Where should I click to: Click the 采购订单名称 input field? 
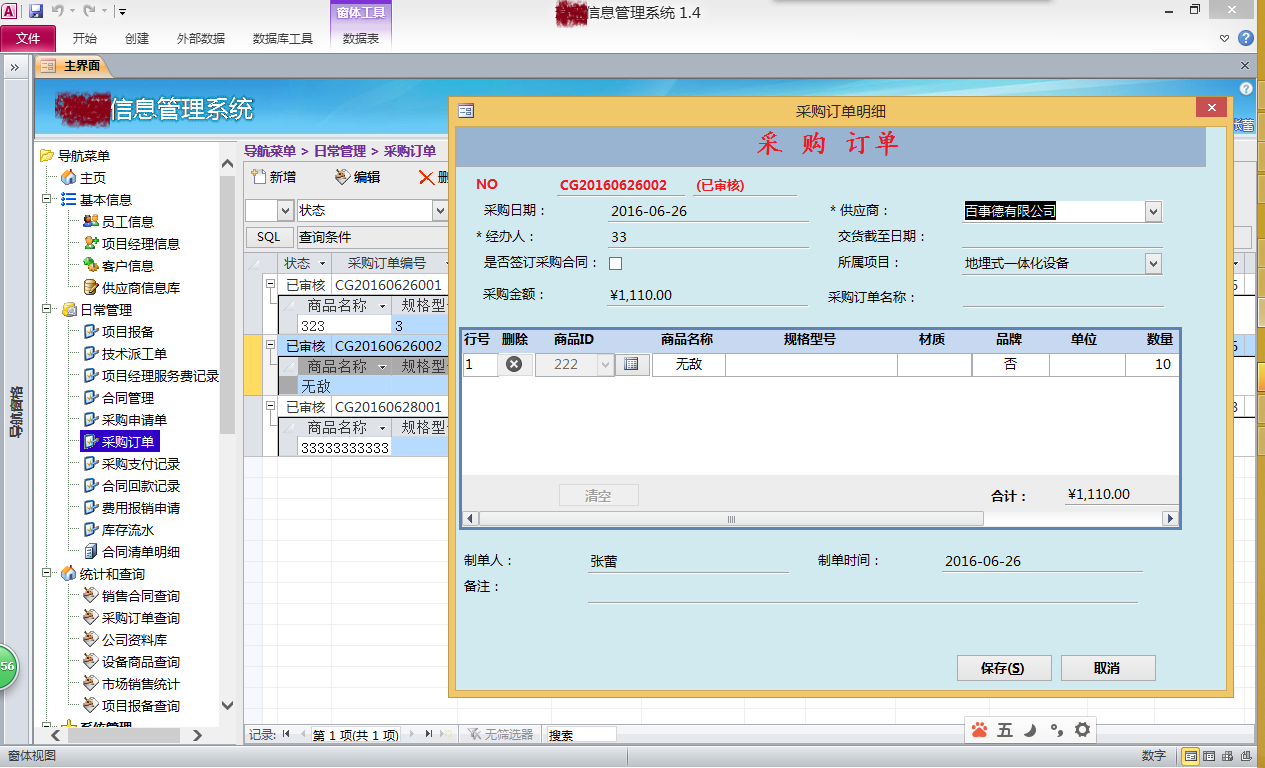[x=1063, y=296]
